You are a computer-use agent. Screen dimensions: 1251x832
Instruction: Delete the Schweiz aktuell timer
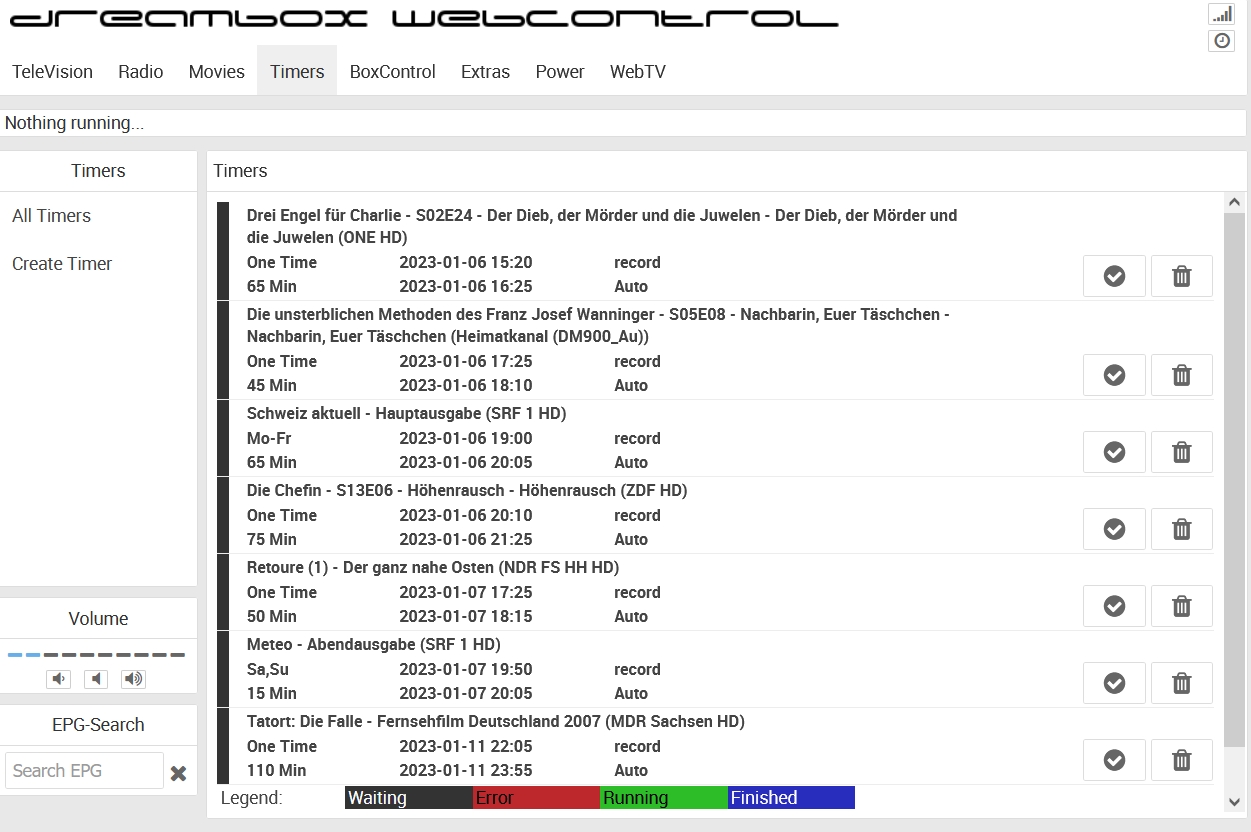(x=1181, y=452)
